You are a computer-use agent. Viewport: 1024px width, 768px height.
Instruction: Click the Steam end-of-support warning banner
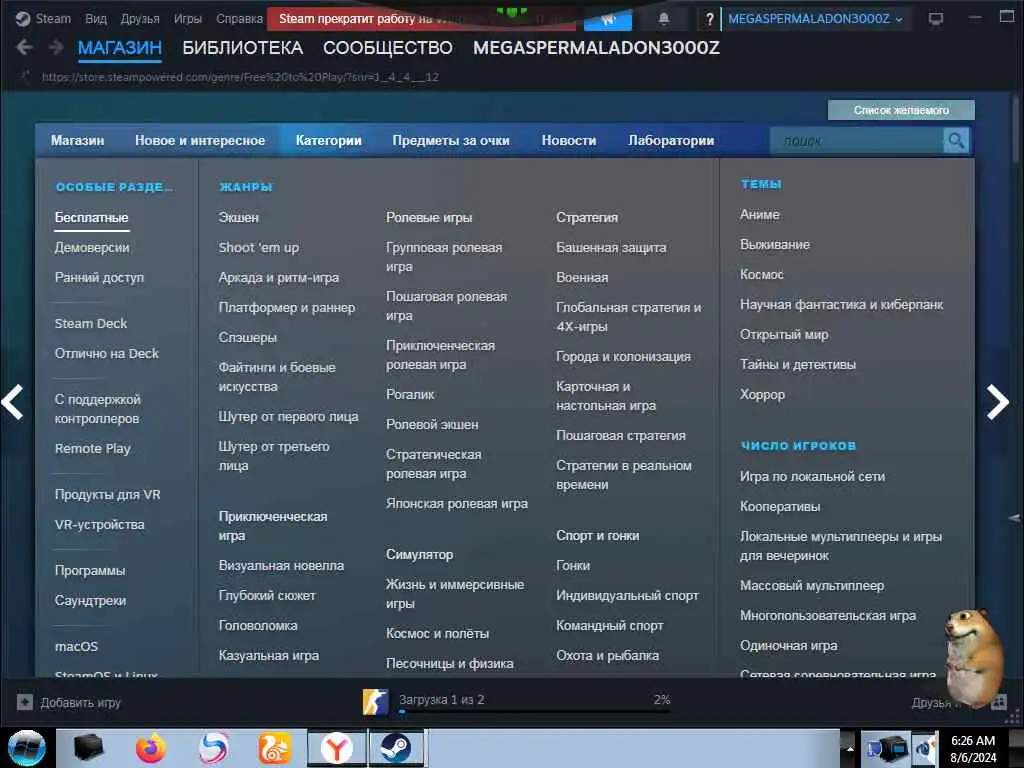(423, 19)
